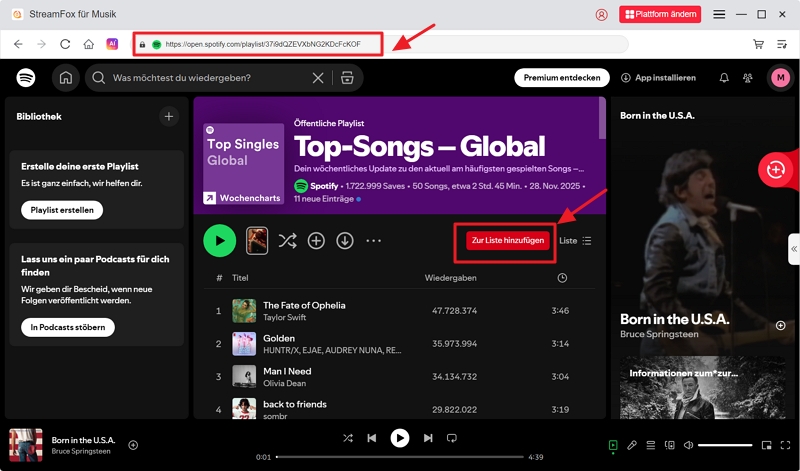Click the browser forward arrow
800x471 pixels.
[41, 44]
